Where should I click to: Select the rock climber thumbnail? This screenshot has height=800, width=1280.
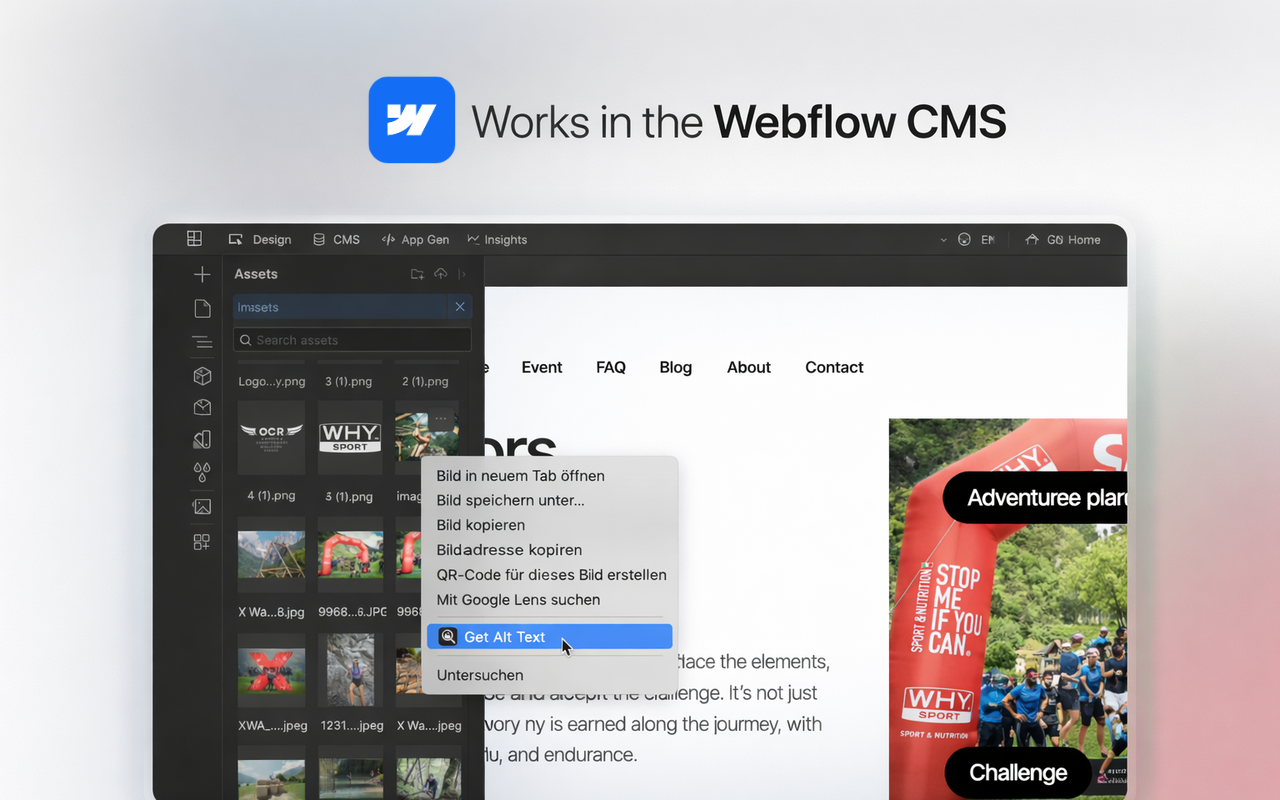pyautogui.click(x=350, y=670)
